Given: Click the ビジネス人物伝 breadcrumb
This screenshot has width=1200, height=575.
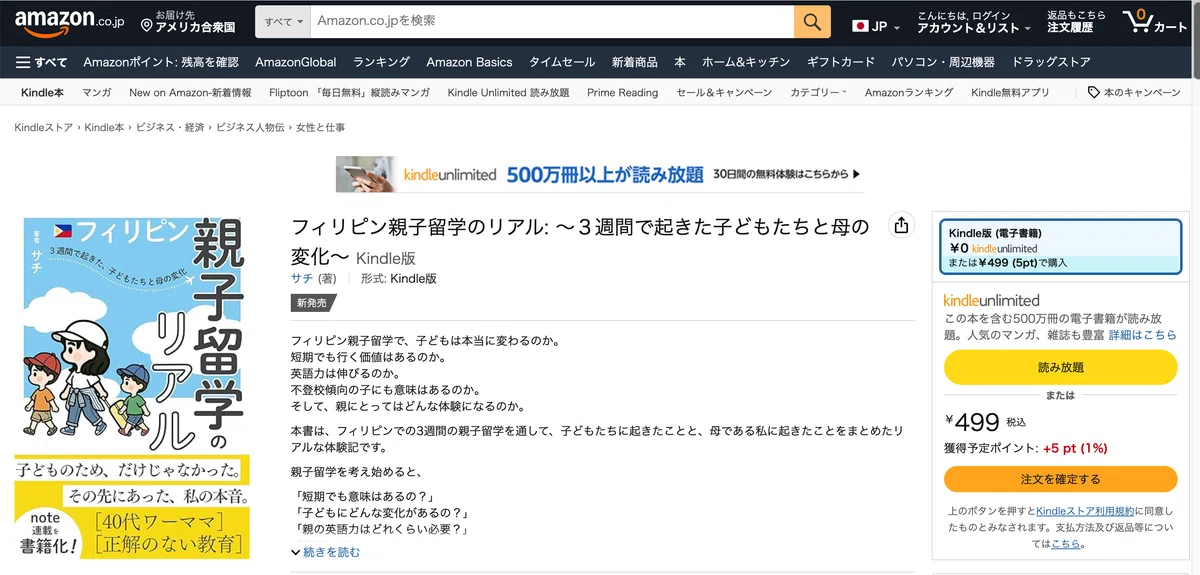Looking at the screenshot, I should (x=250, y=128).
